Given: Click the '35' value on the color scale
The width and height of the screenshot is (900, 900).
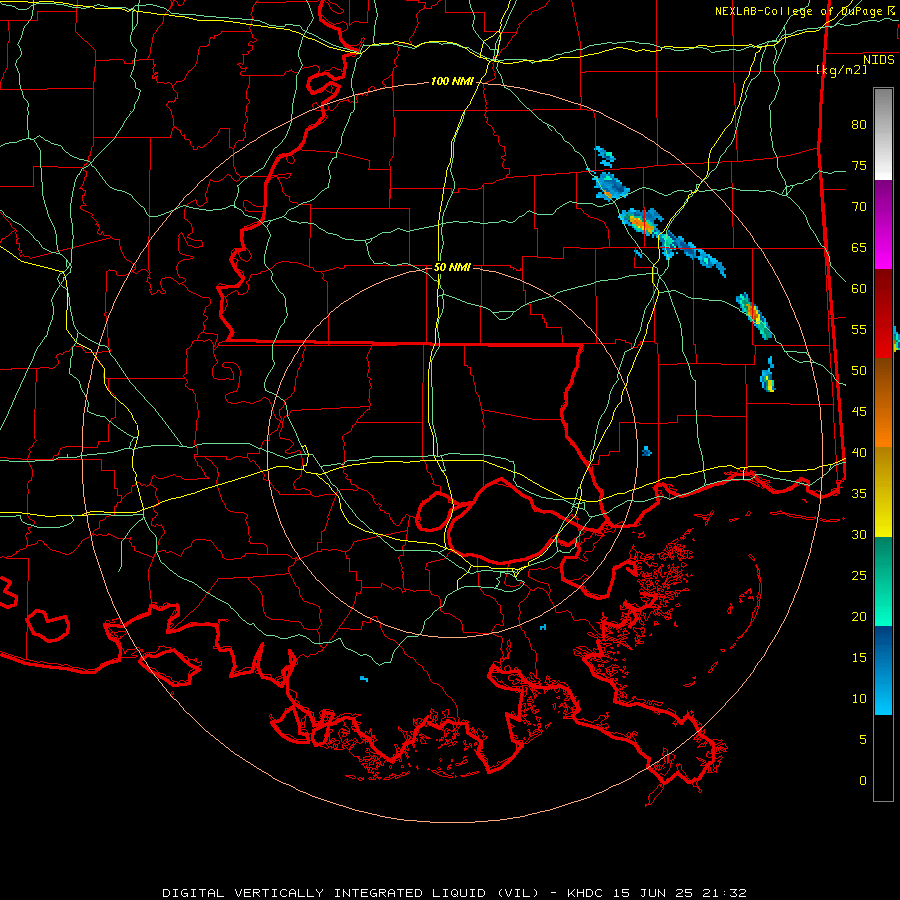Looking at the screenshot, I should click(x=859, y=494).
